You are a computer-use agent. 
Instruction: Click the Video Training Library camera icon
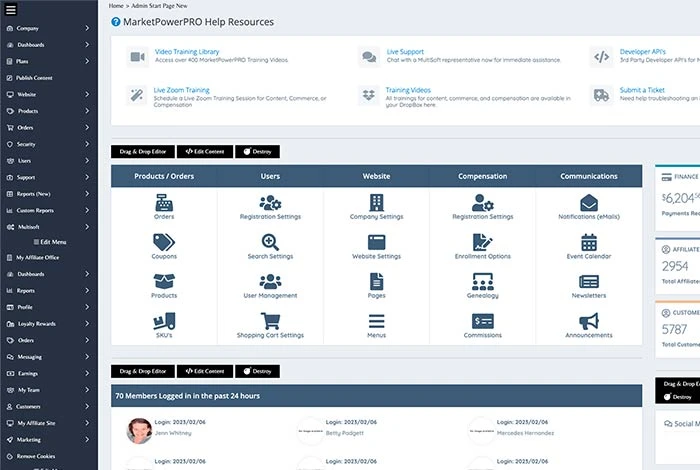[138, 57]
